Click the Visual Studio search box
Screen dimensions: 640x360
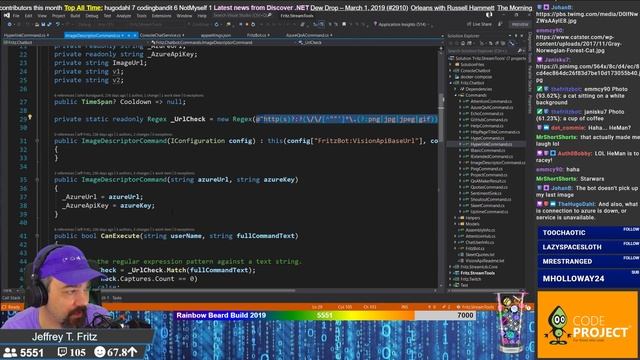coord(242,16)
